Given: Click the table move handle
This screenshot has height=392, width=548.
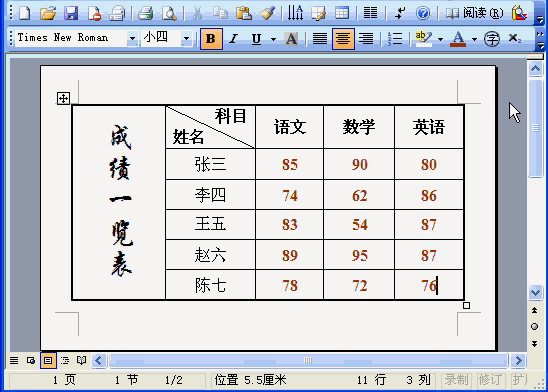Looking at the screenshot, I should [63, 99].
